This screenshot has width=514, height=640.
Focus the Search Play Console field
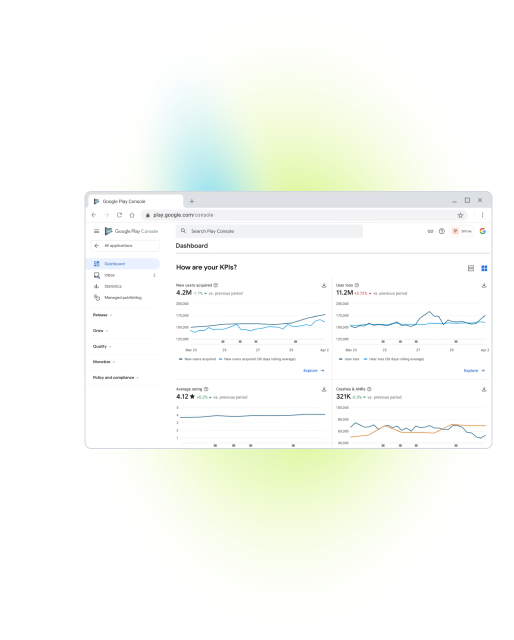(269, 231)
